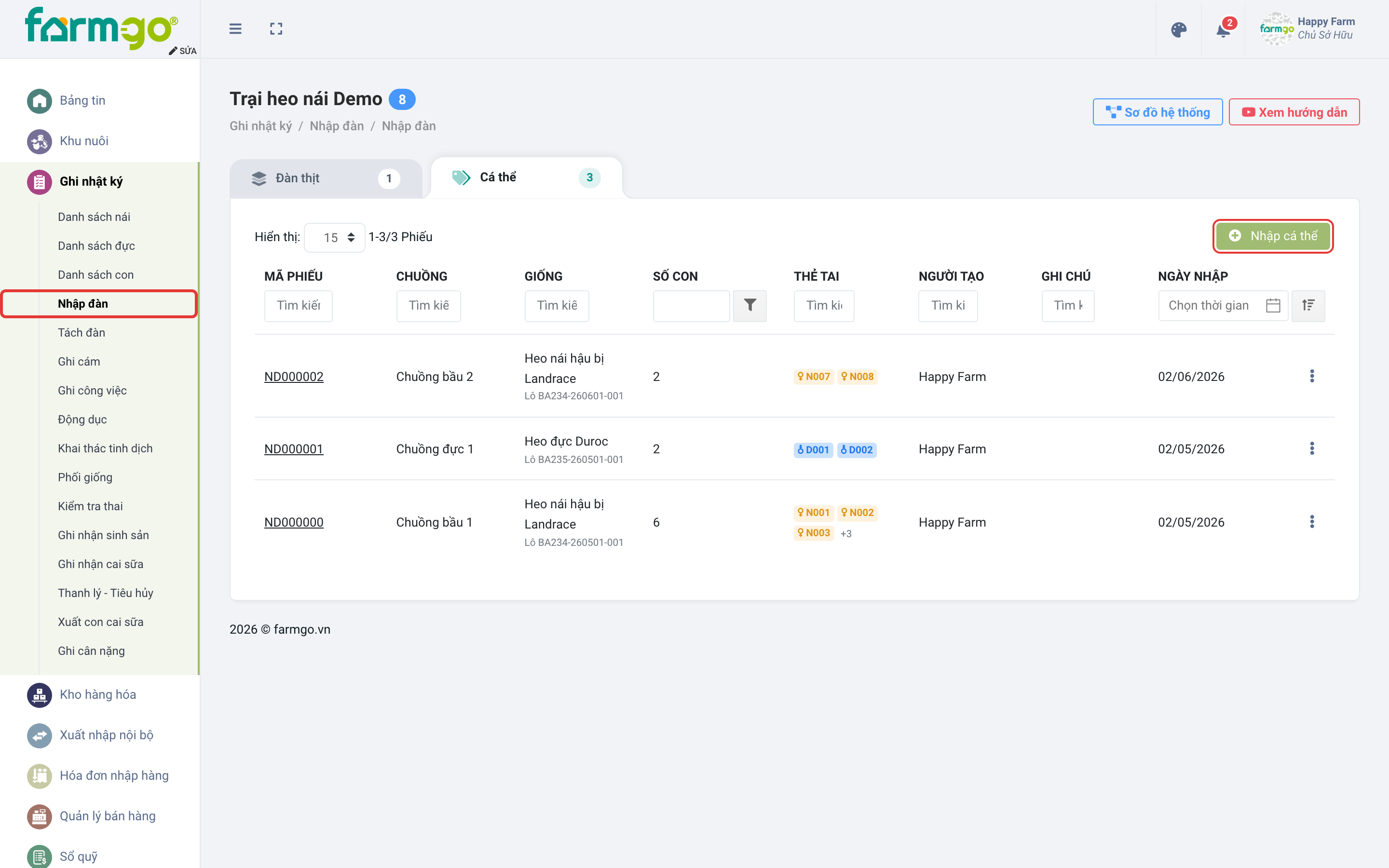
Task: Click Nhập đàn breadcrumb link
Action: (336, 126)
